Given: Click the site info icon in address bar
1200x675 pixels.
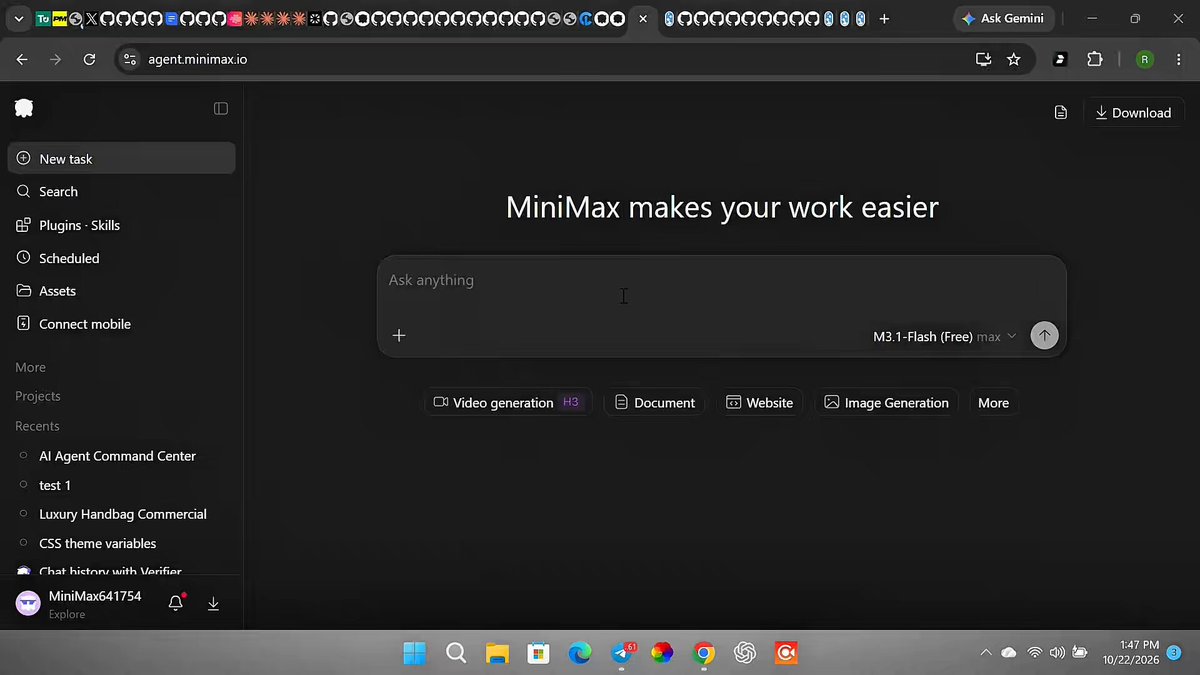Looking at the screenshot, I should [x=129, y=59].
